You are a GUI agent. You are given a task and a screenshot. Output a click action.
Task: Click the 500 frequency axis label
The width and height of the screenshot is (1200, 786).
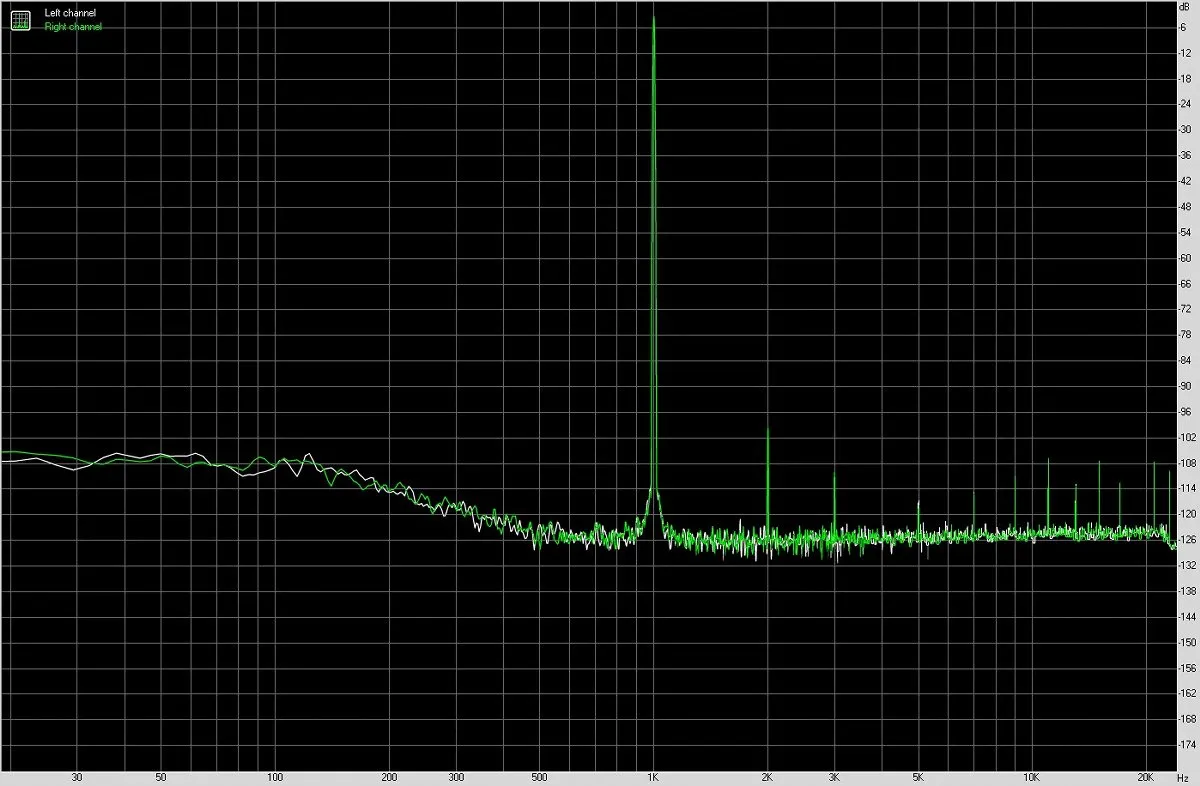pos(539,776)
